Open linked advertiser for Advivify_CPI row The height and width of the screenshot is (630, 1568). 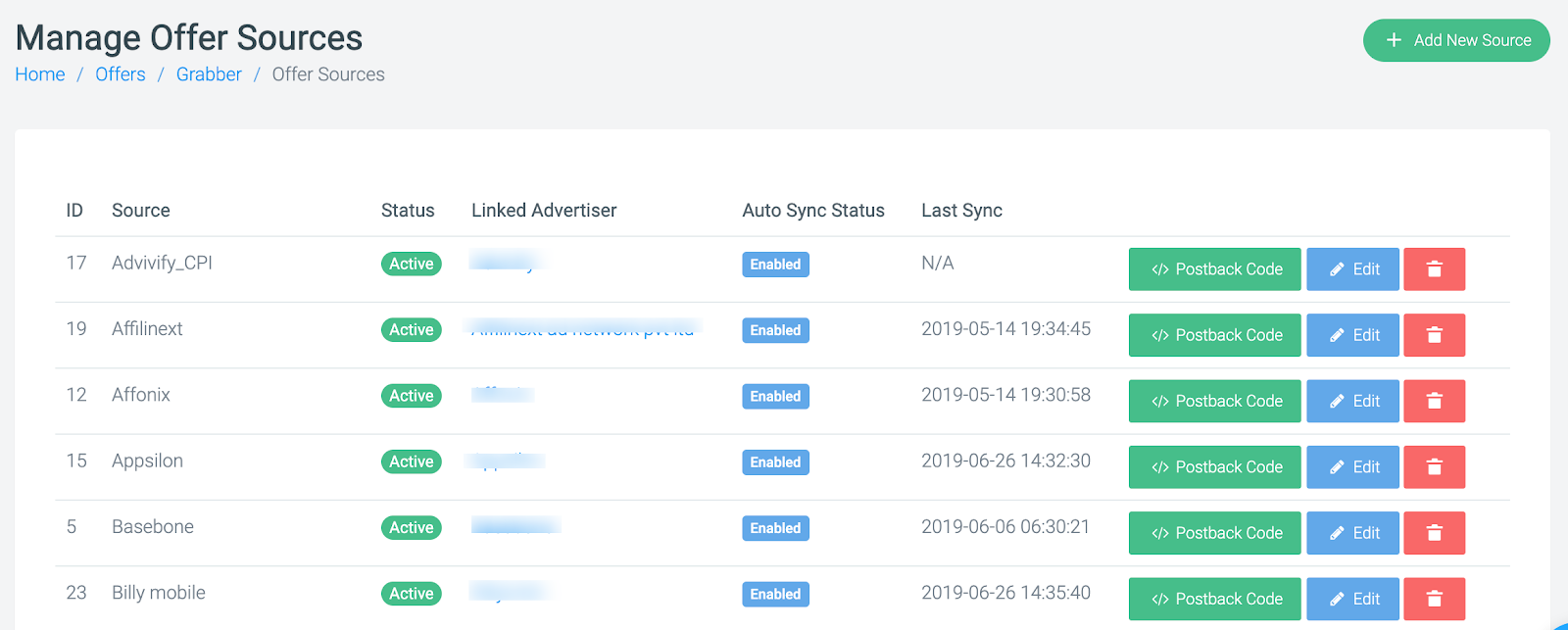click(506, 262)
